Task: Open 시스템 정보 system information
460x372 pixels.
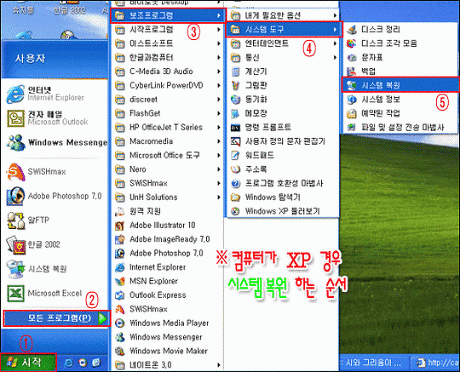Action: pos(400,99)
